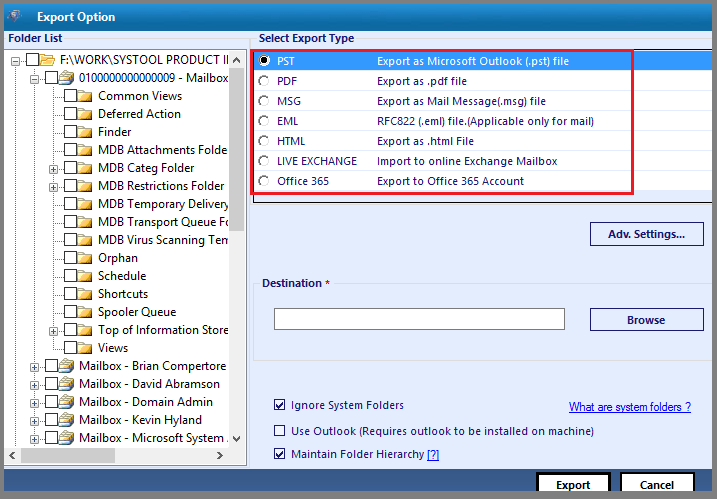Click the mailbox icon of Mailbox - Brian Compertore
The image size is (717, 499).
click(67, 365)
